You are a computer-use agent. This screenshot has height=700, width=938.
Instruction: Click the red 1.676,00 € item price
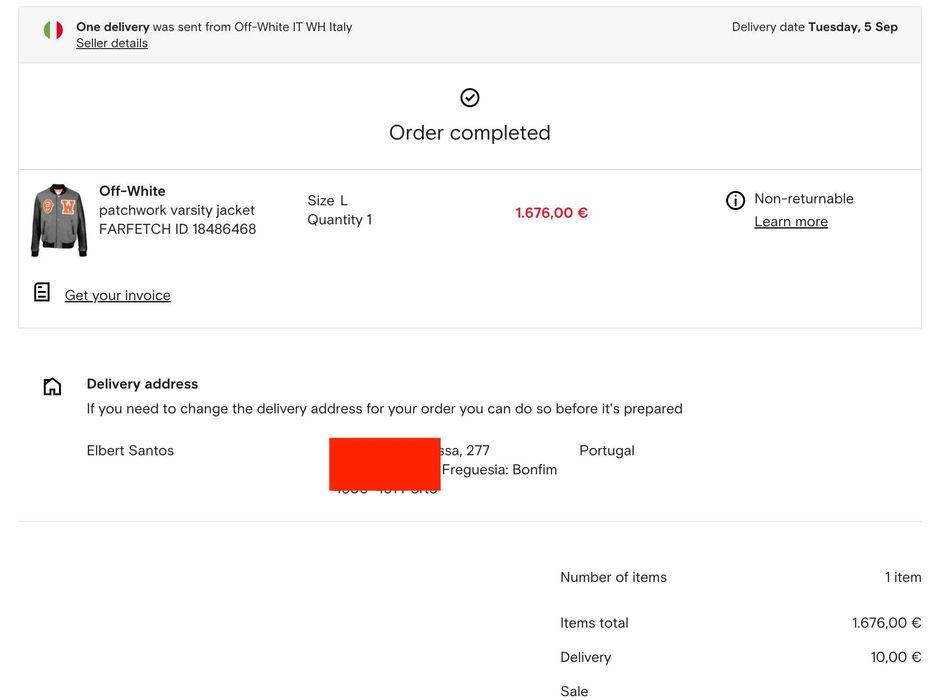click(x=552, y=213)
